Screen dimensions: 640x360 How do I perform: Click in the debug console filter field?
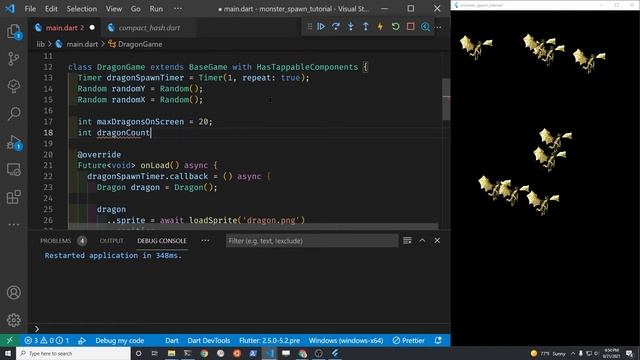tap(312, 241)
